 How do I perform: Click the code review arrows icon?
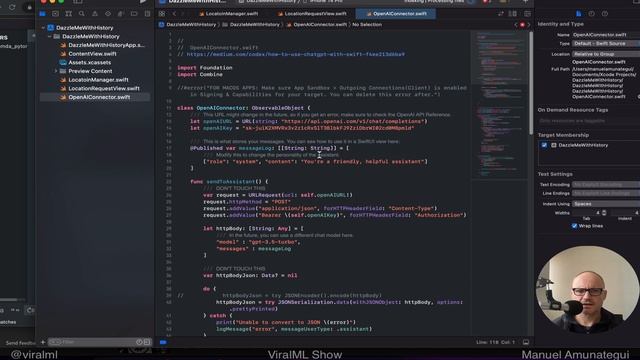coord(501,14)
